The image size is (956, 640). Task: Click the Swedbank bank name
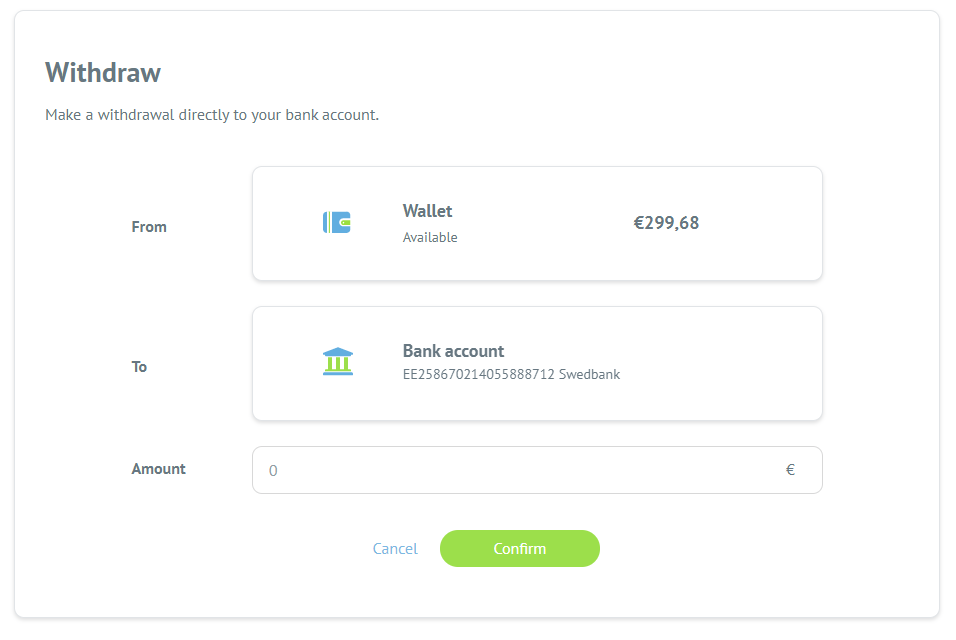590,374
